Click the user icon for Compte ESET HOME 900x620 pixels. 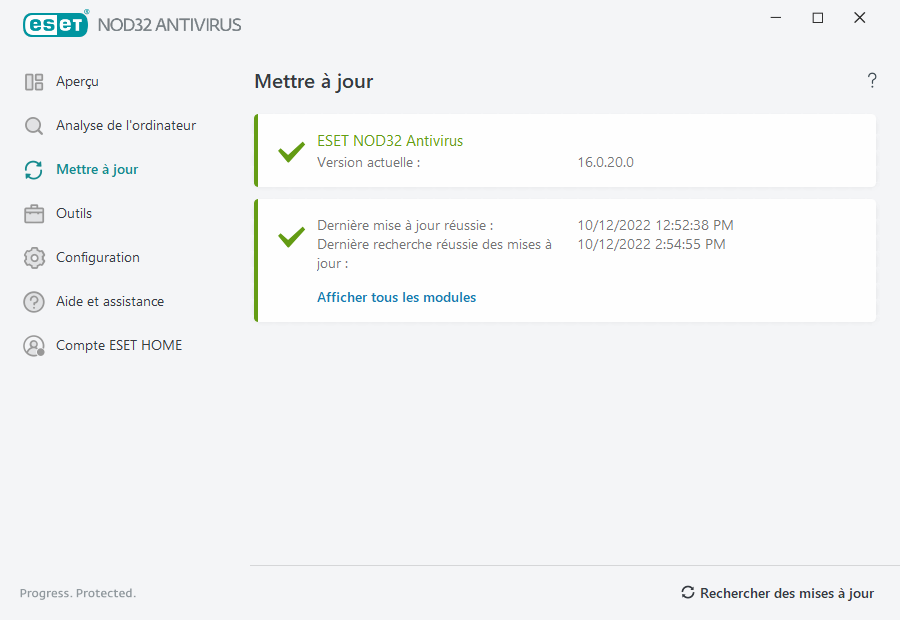(34, 346)
